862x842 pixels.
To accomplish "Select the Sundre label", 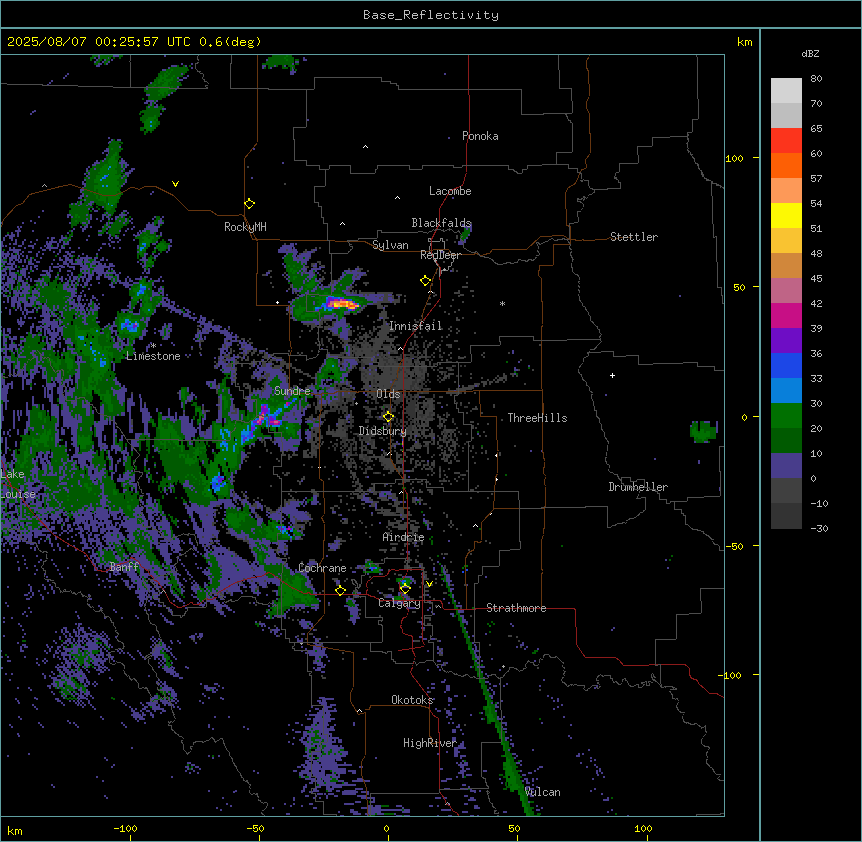I will point(292,391).
